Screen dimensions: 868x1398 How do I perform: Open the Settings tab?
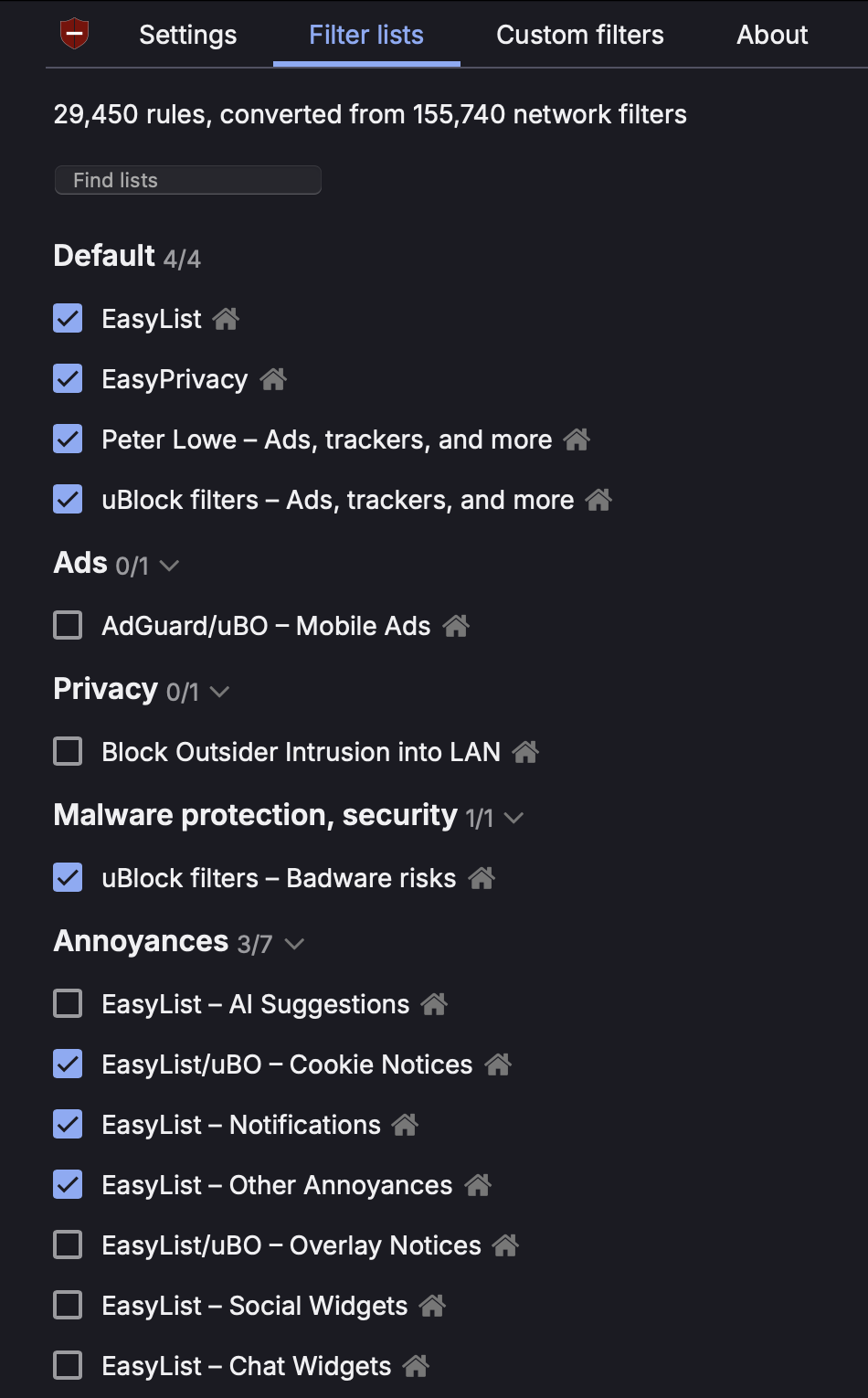[186, 35]
